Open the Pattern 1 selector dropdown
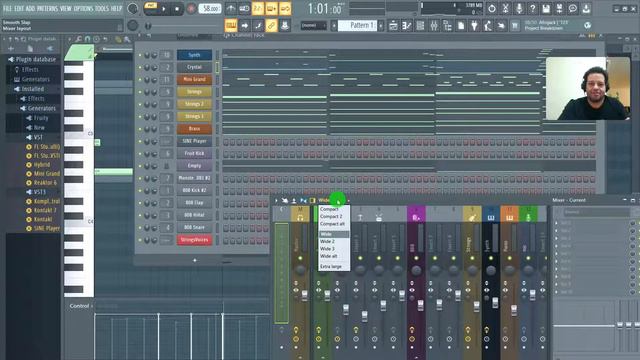Screen dimensions: 640x360 (x=357, y=25)
